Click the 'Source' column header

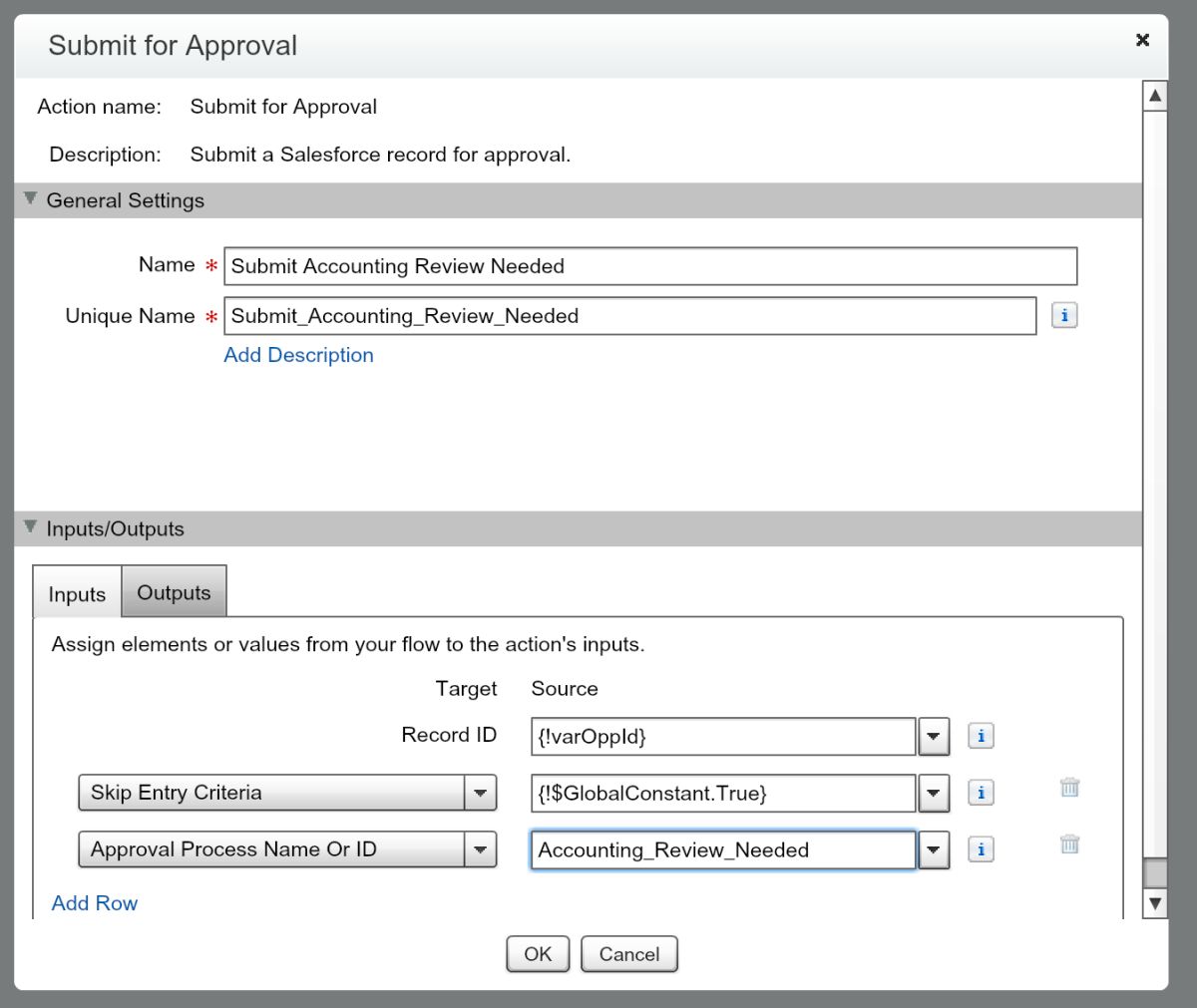coord(565,689)
